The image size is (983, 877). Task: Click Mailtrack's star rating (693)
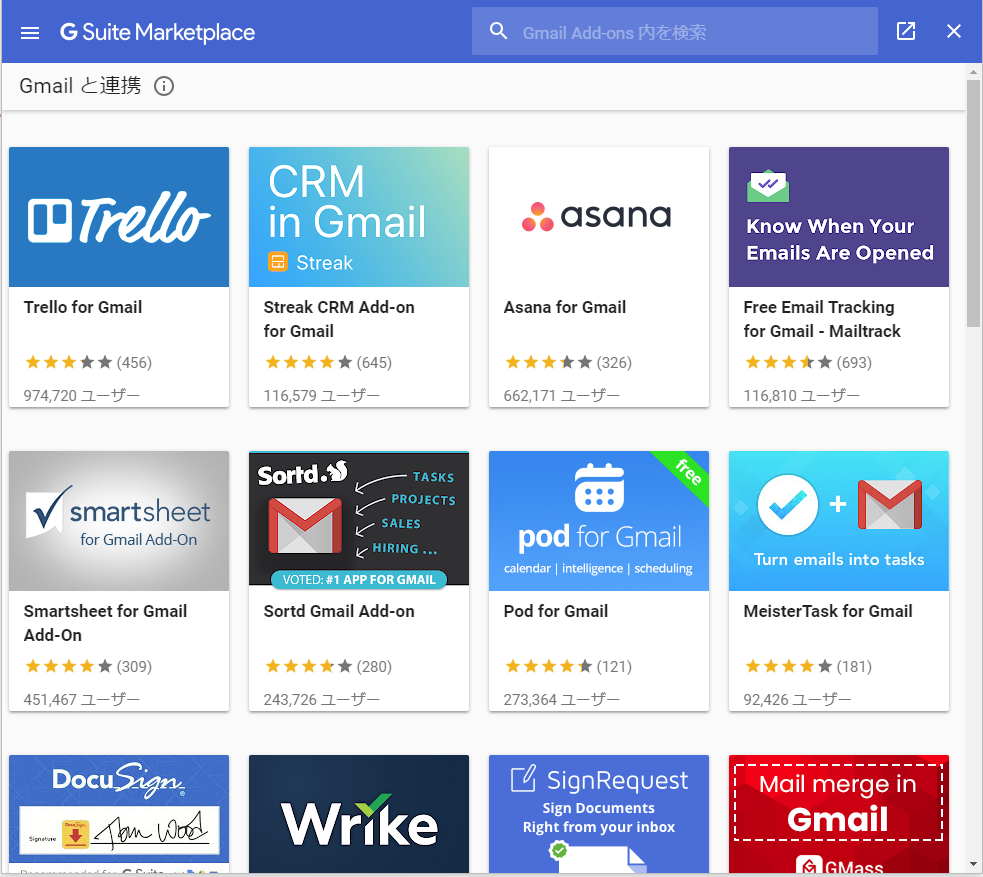(808, 362)
